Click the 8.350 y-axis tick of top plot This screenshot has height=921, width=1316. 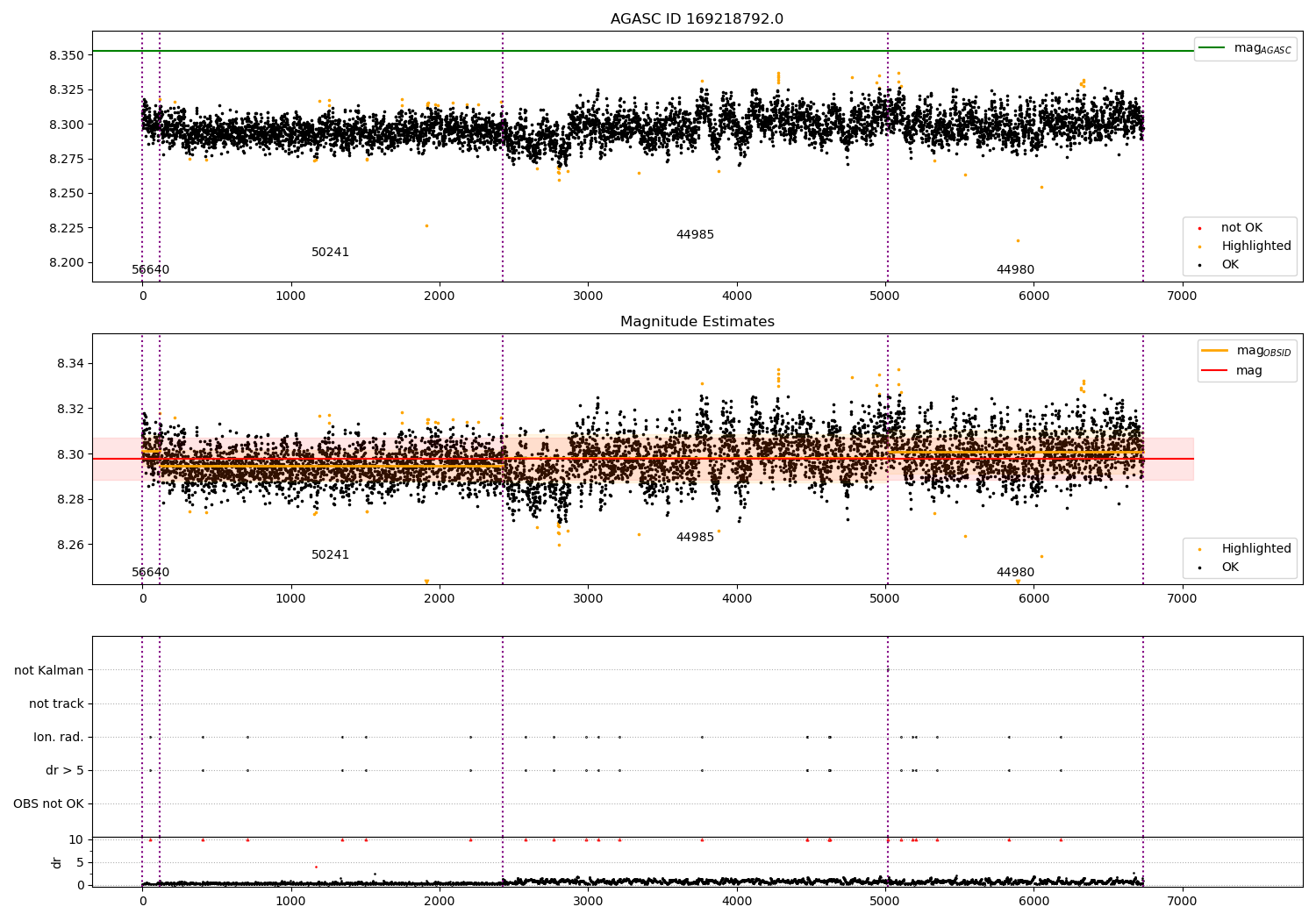pos(67,55)
